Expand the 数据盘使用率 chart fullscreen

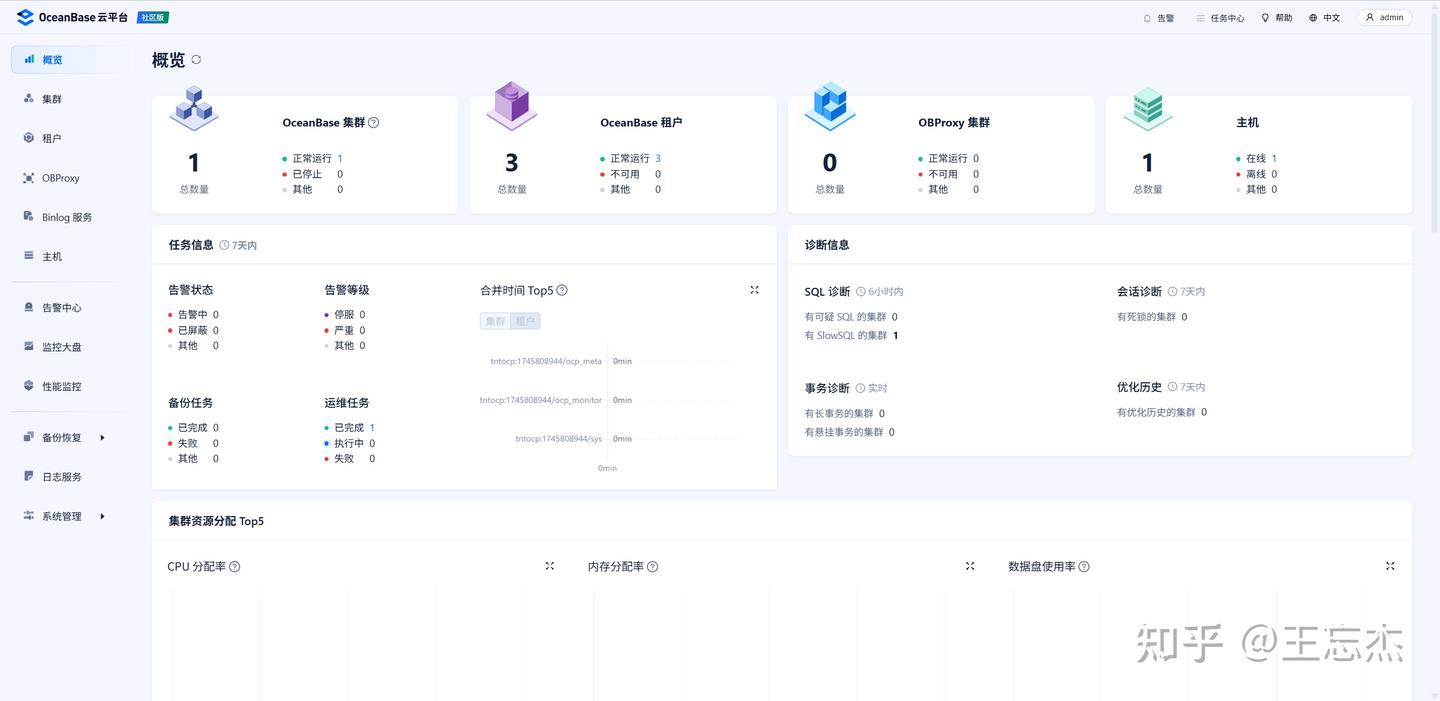click(1390, 566)
